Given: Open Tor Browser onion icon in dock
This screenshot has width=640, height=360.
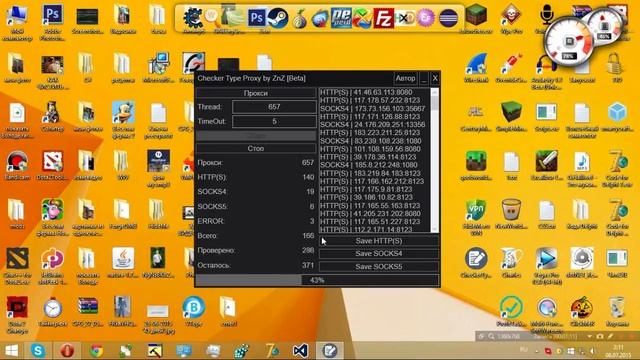Looking at the screenshot, I should [299, 19].
